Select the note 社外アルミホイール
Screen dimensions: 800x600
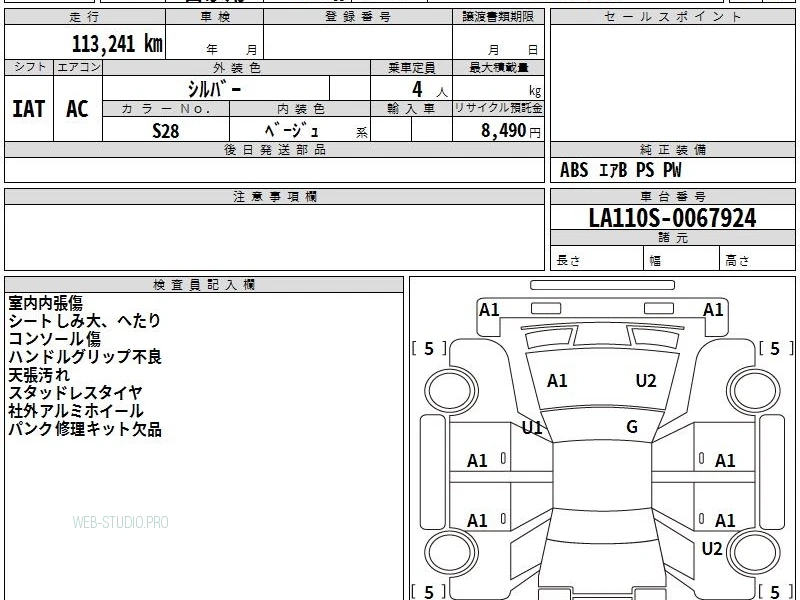point(76,411)
